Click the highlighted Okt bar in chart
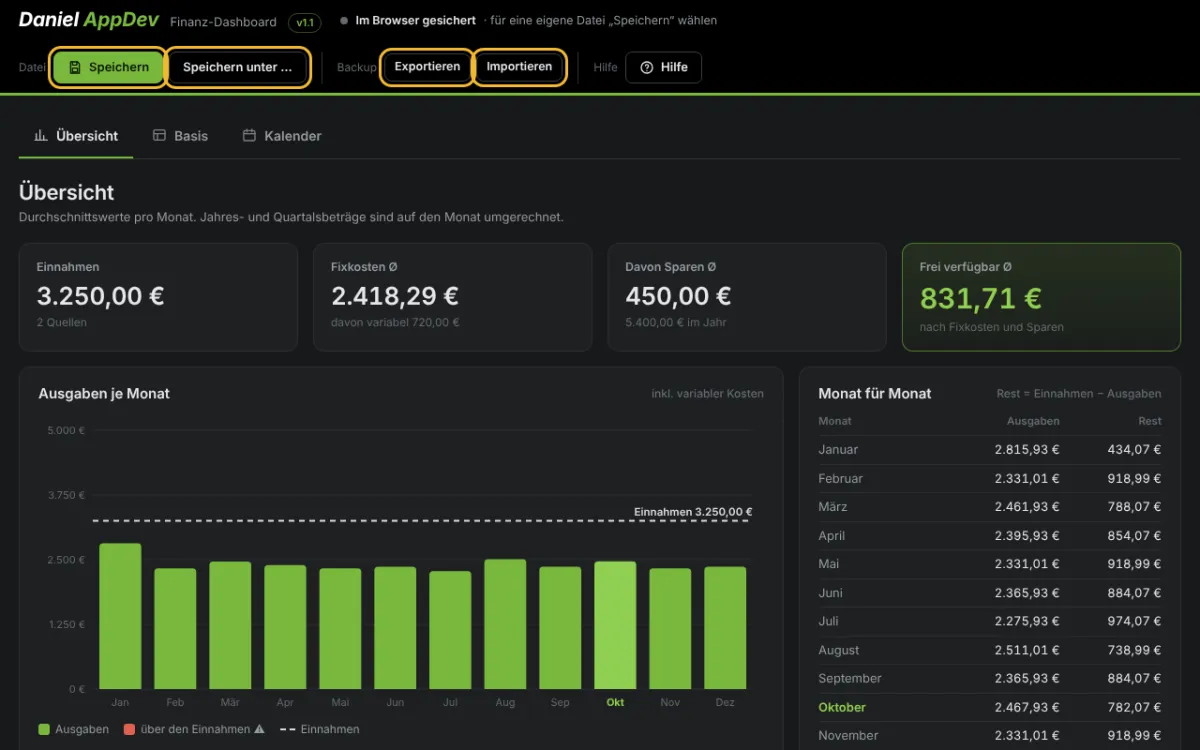Image resolution: width=1200 pixels, height=750 pixels. tap(615, 625)
